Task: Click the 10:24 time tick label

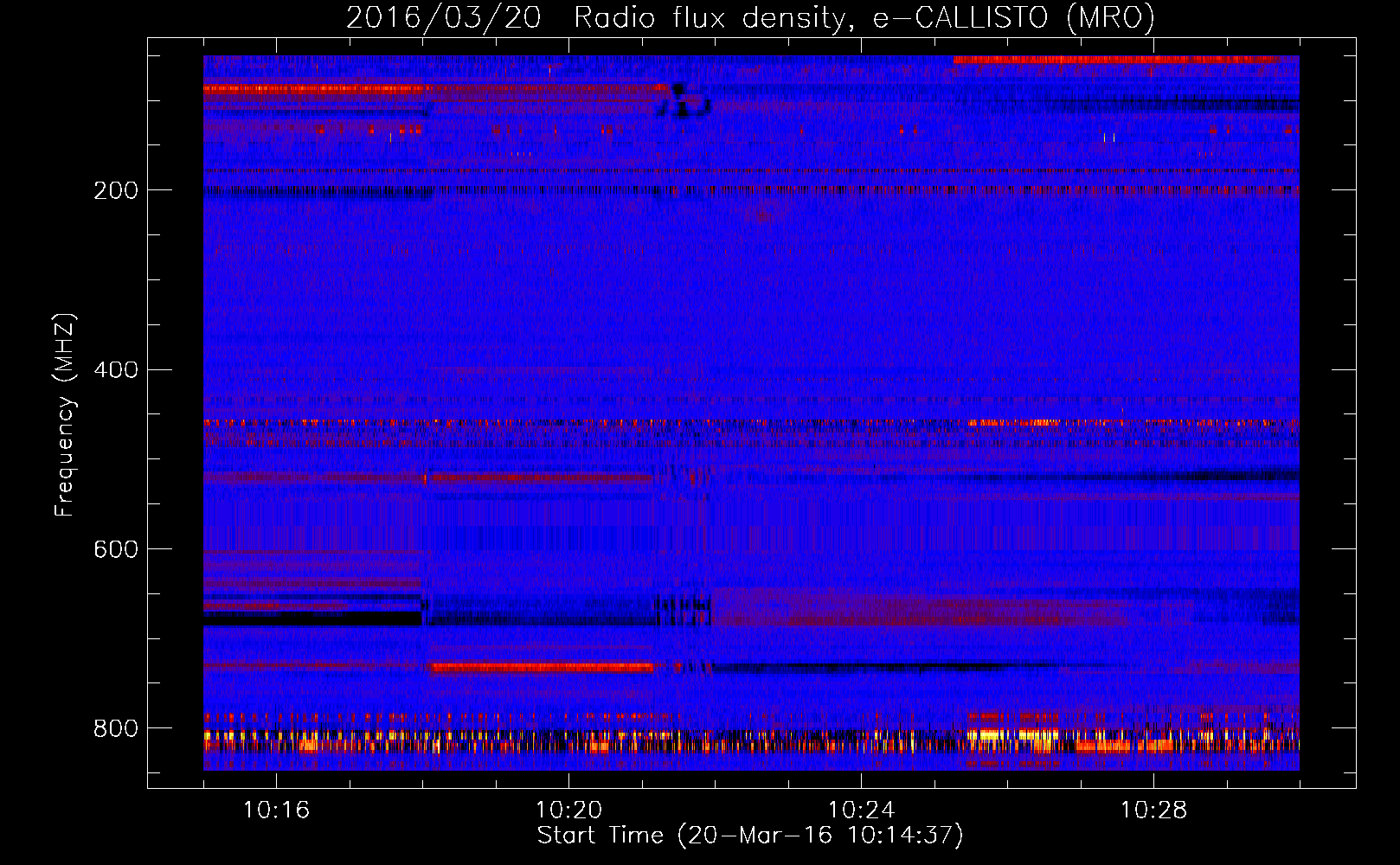Action: pyautogui.click(x=861, y=811)
